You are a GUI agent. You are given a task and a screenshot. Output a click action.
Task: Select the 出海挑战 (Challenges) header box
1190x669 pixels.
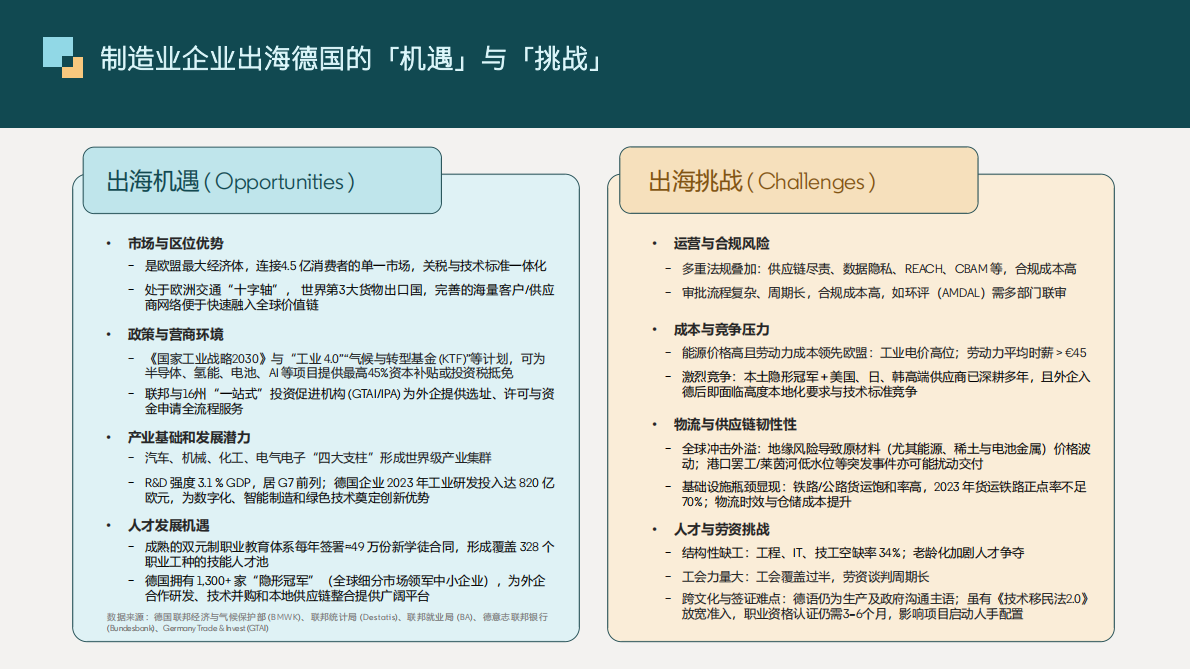(x=798, y=181)
